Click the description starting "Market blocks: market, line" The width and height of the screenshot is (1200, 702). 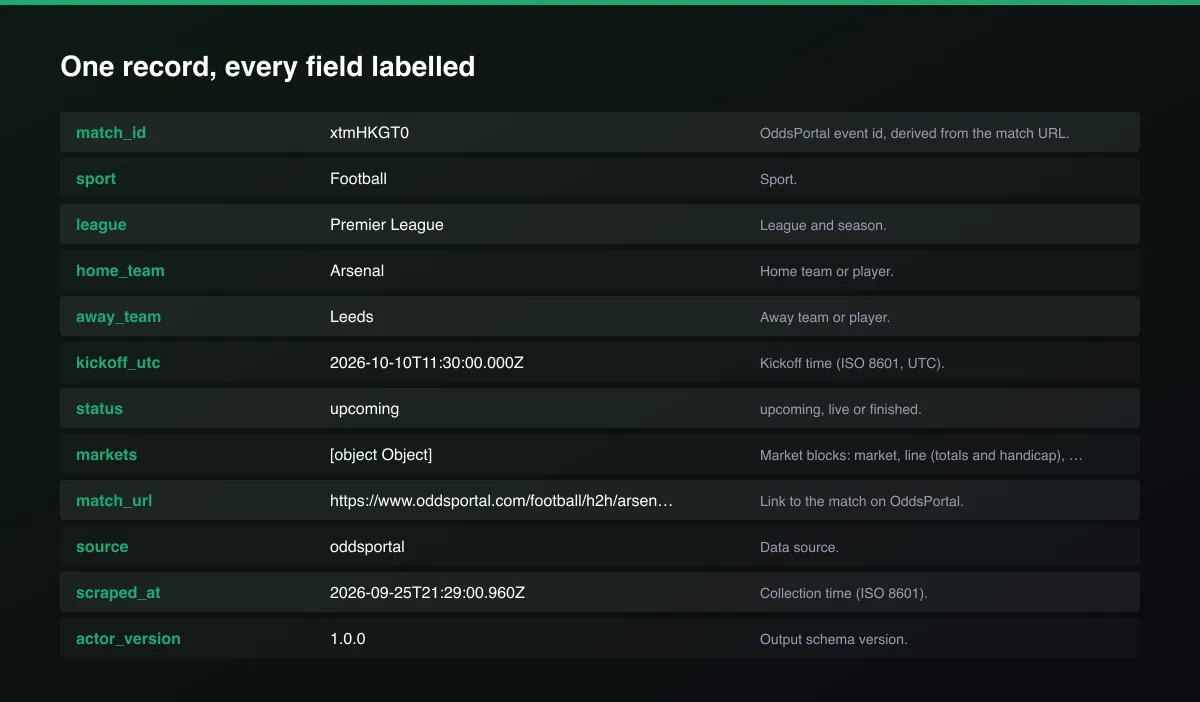coord(921,456)
